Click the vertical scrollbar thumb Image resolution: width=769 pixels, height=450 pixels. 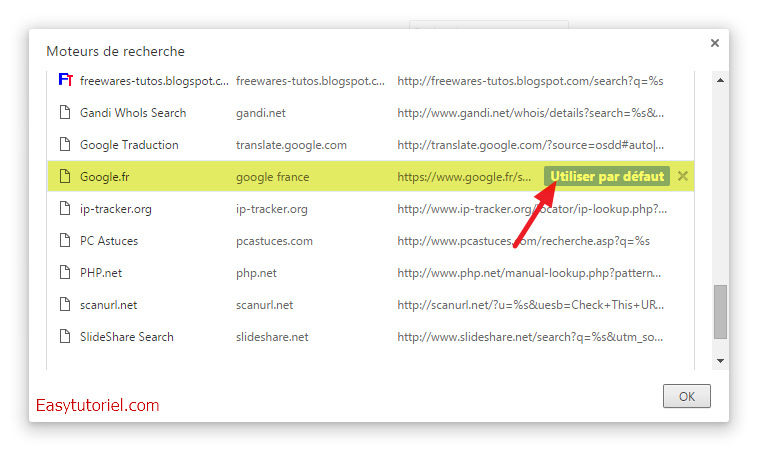click(x=720, y=312)
